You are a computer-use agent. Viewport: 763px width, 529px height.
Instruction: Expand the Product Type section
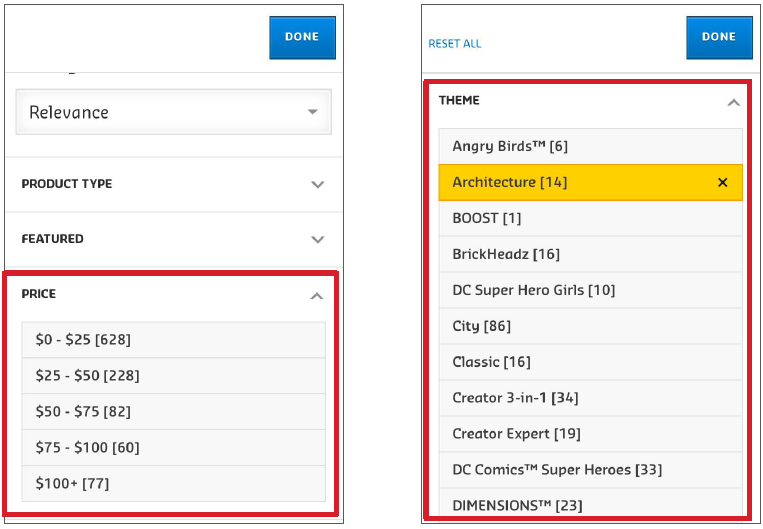[x=173, y=184]
